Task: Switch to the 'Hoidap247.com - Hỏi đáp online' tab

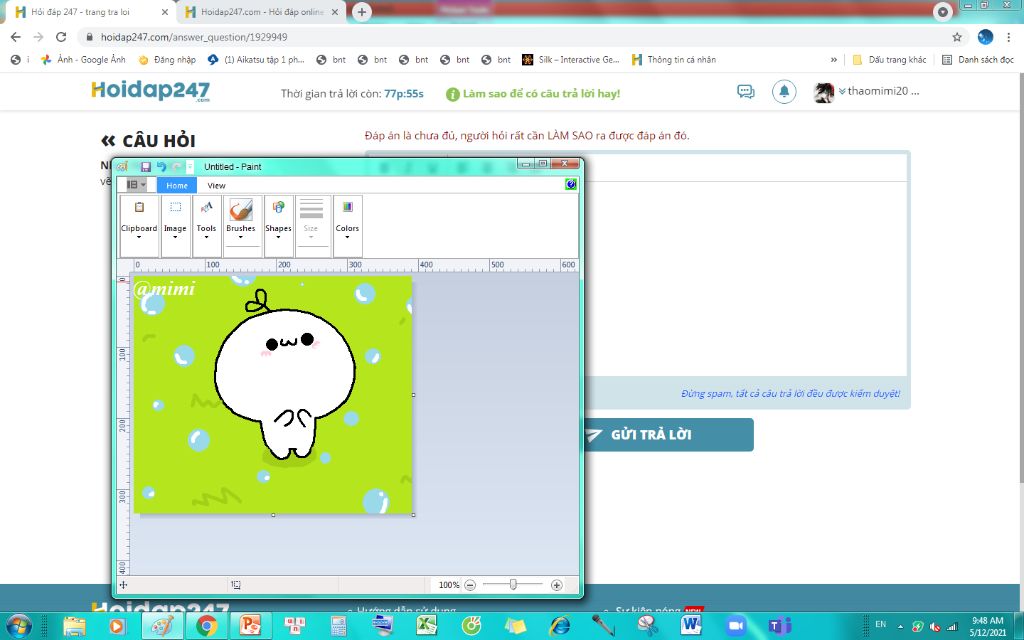Action: (261, 12)
